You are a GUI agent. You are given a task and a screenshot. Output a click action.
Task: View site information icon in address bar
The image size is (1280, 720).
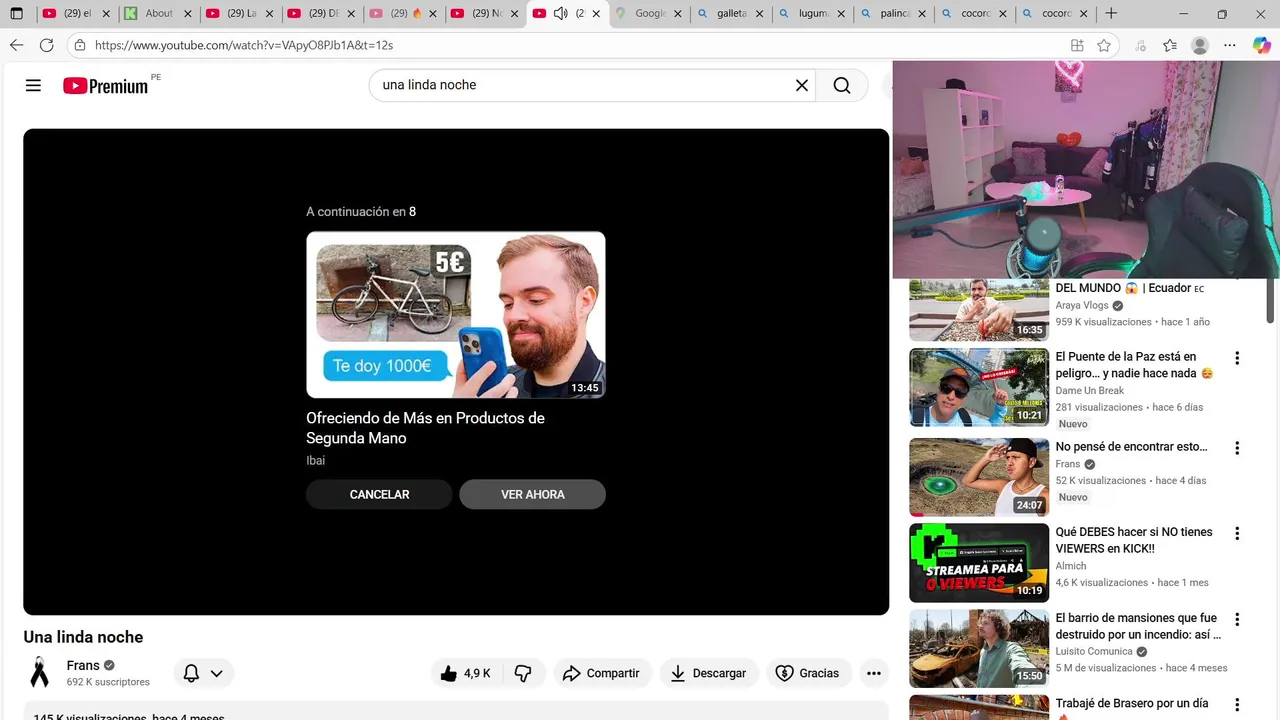80,45
